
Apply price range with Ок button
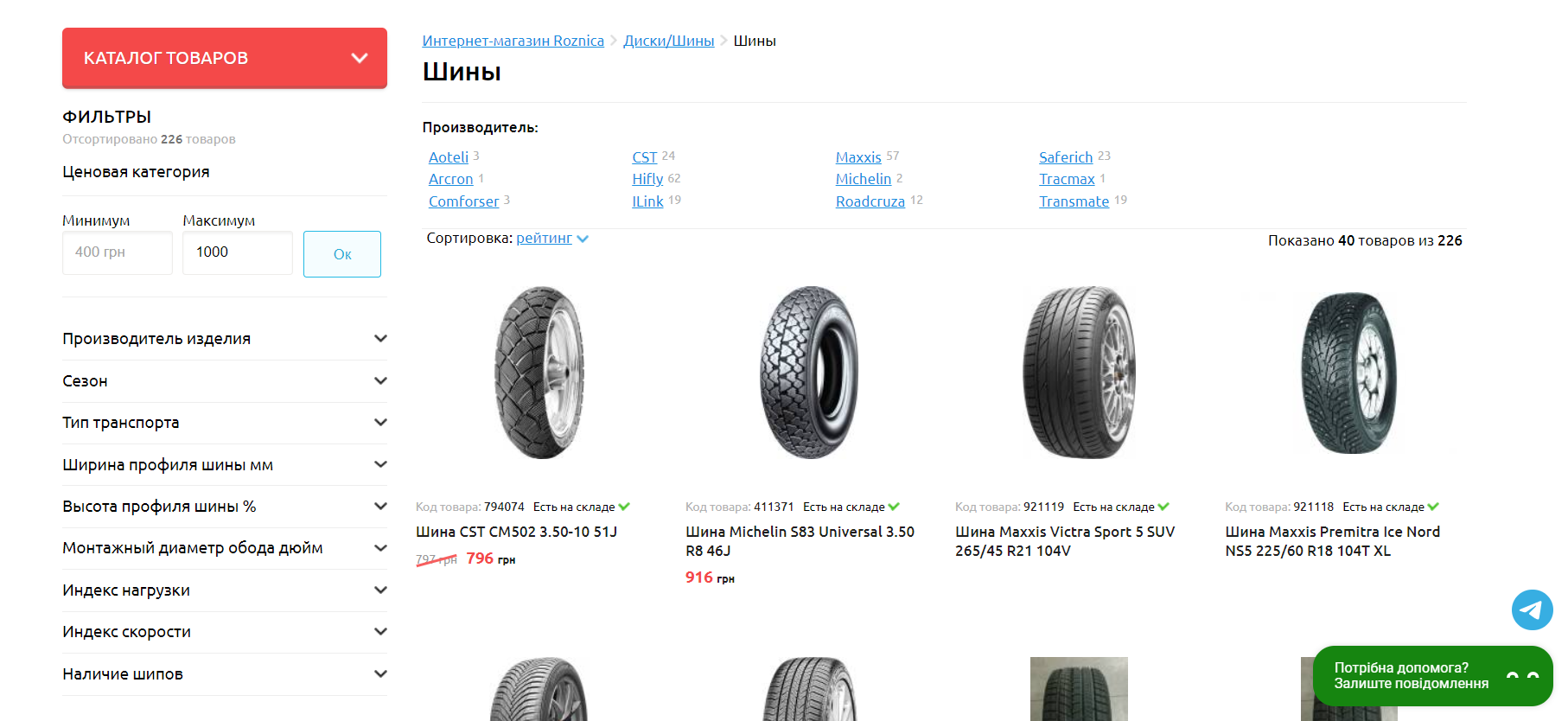pyautogui.click(x=342, y=254)
